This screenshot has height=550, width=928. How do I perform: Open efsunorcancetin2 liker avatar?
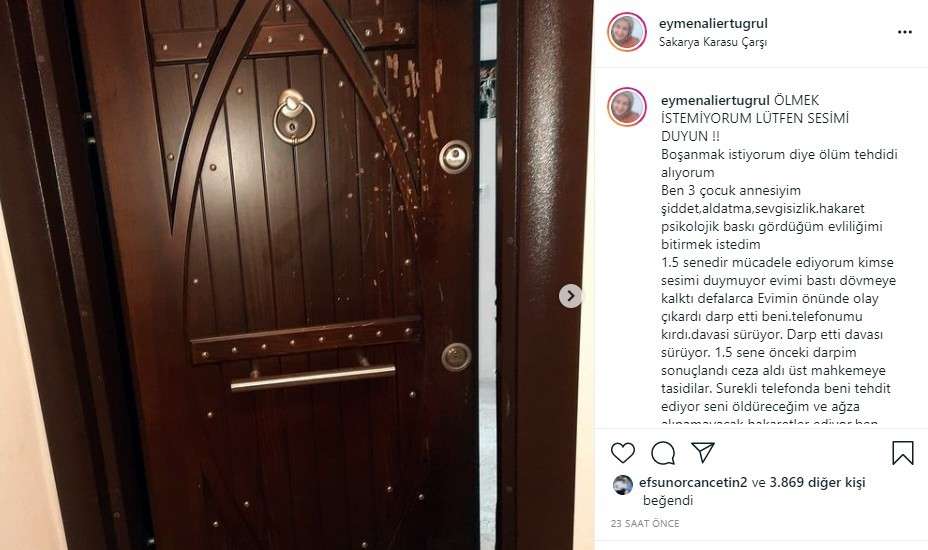click(x=623, y=484)
